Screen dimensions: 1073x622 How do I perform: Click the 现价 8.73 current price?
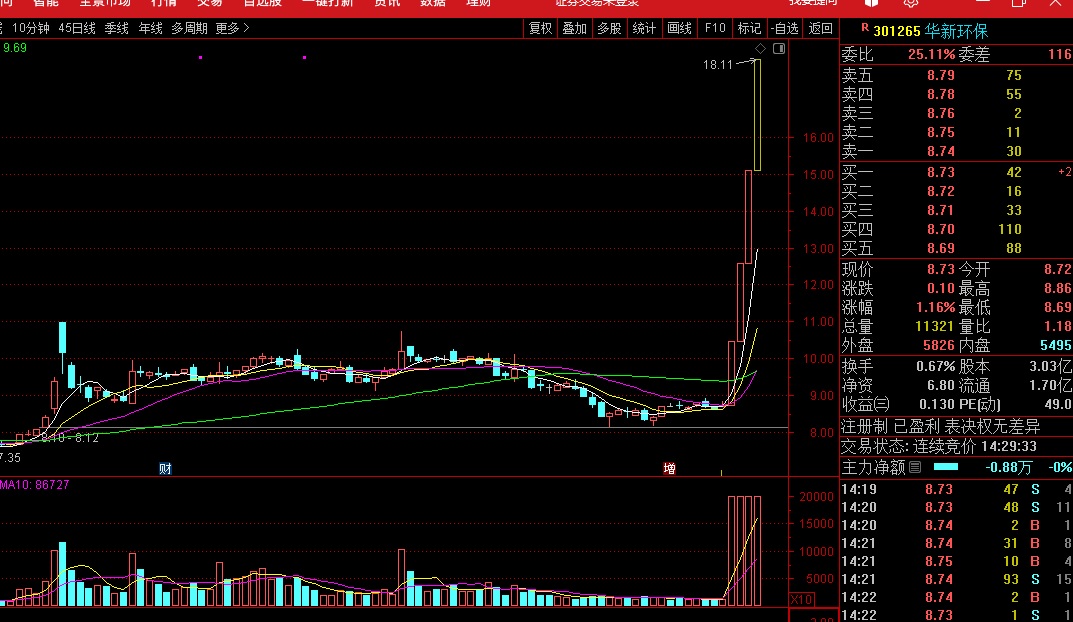pyautogui.click(x=941, y=270)
